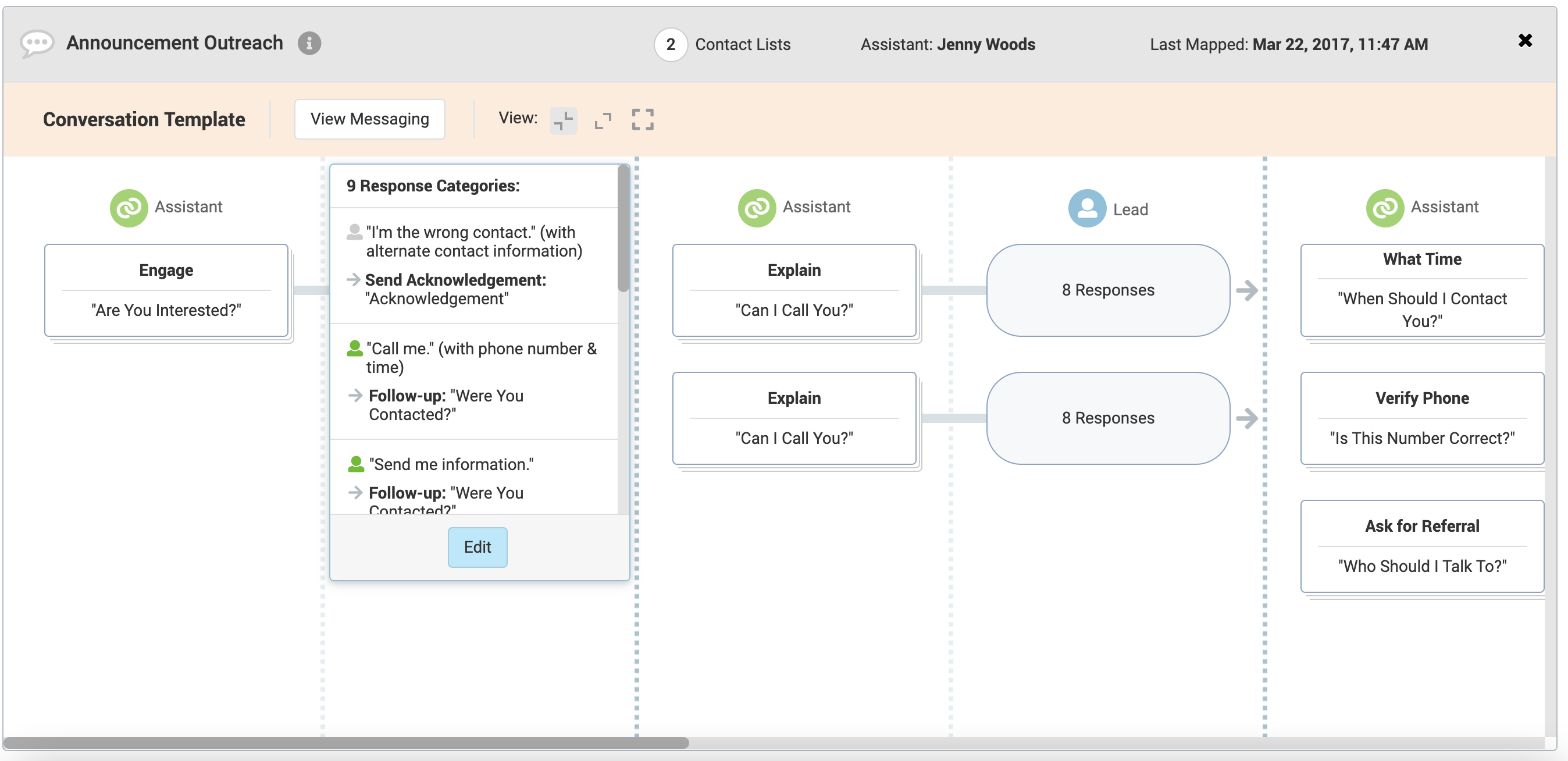
Task: Expand the top 8 Responses bubble
Action: [x=1108, y=290]
